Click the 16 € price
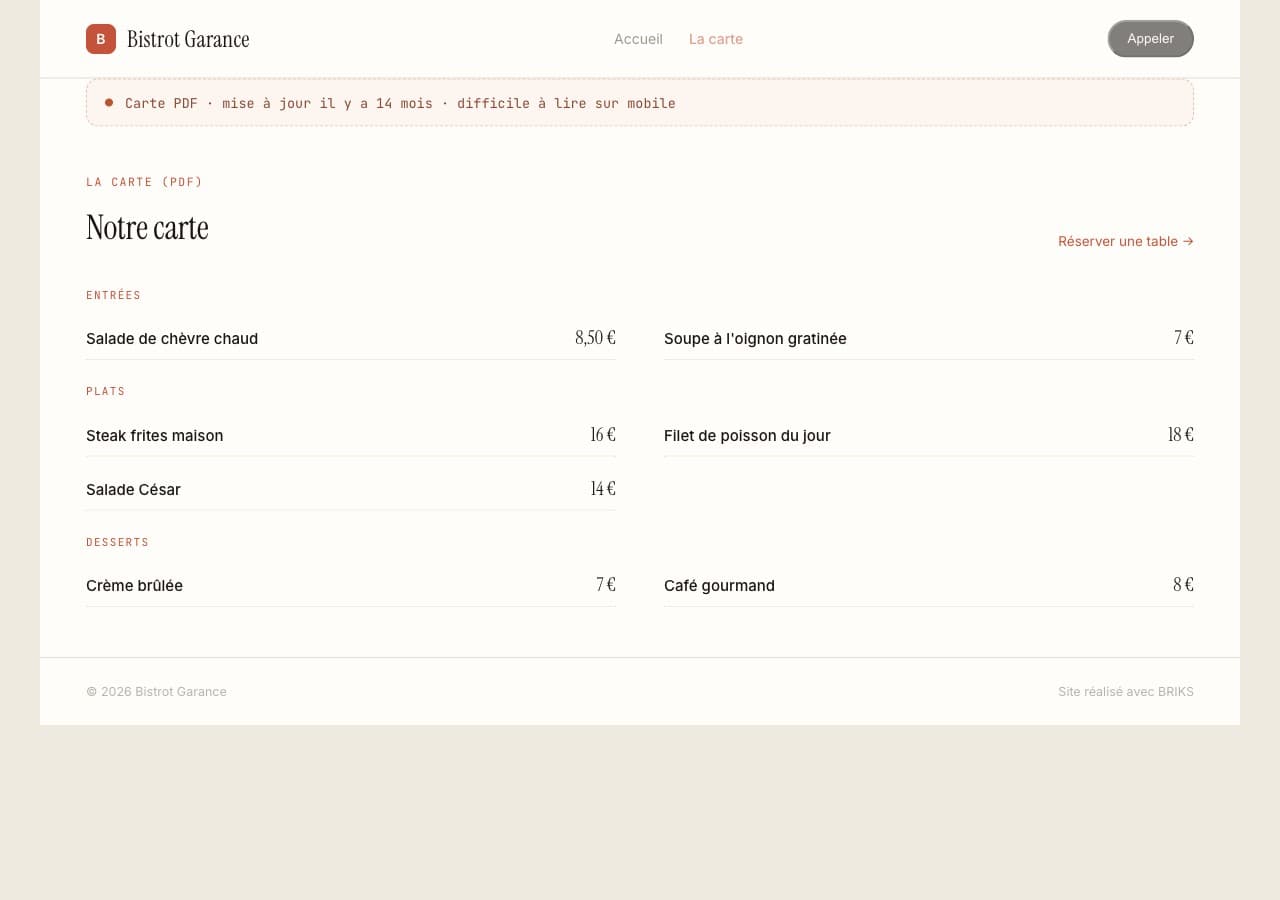Viewport: 1280px width, 900px height. click(603, 435)
